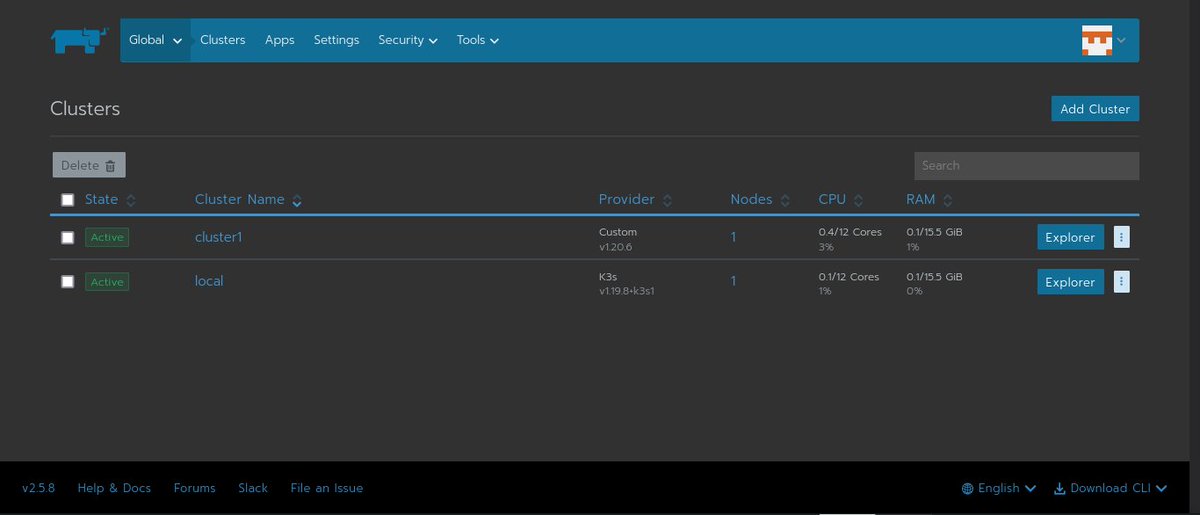The image size is (1200, 515).
Task: Click the Custom provider text
Action: [618, 232]
